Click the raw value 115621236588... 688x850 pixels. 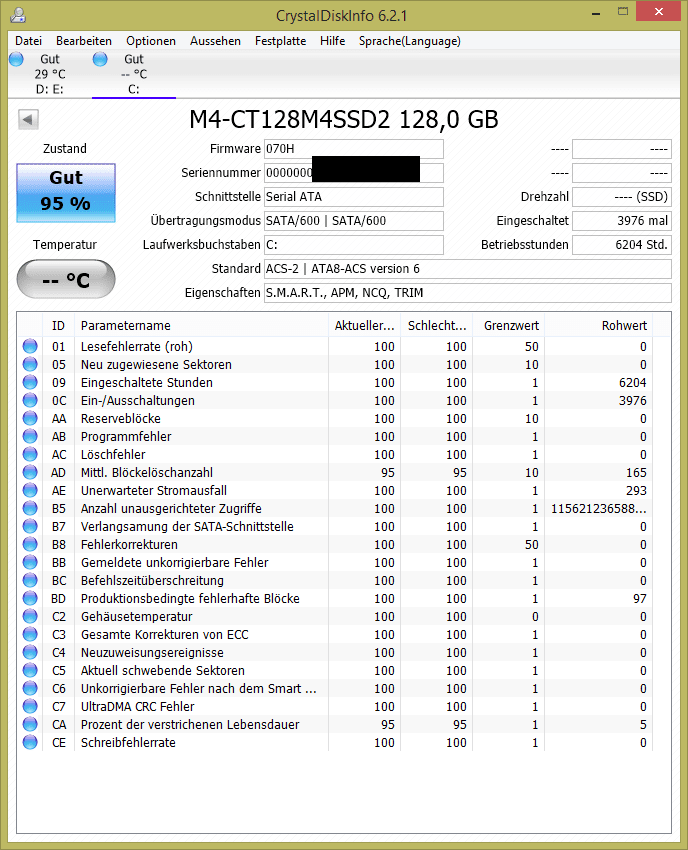click(x=599, y=508)
